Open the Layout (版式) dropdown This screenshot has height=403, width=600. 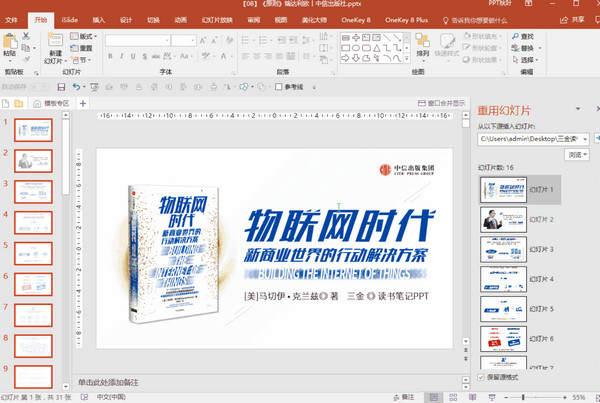(84, 36)
